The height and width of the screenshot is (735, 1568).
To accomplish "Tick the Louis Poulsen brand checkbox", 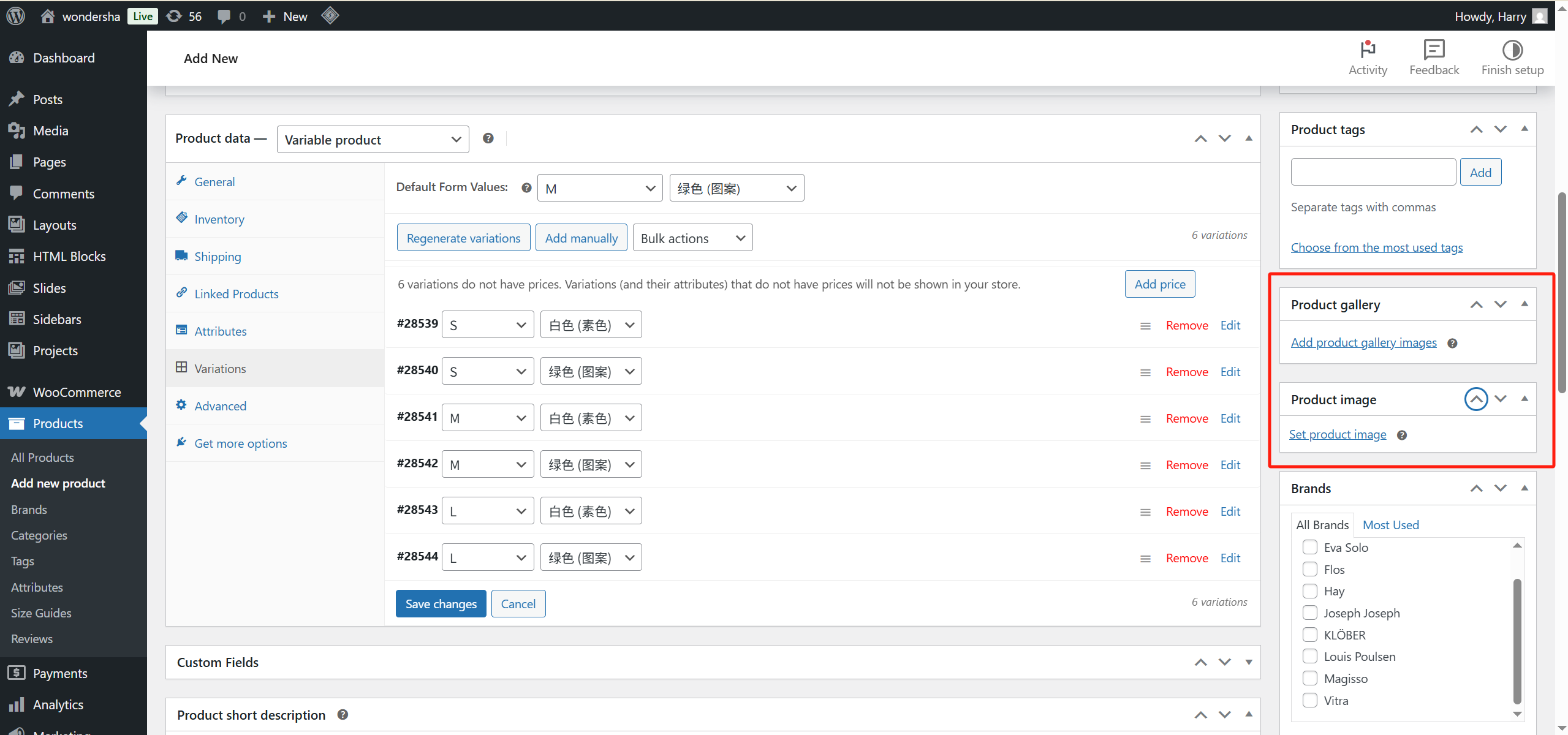I will click(x=1309, y=656).
